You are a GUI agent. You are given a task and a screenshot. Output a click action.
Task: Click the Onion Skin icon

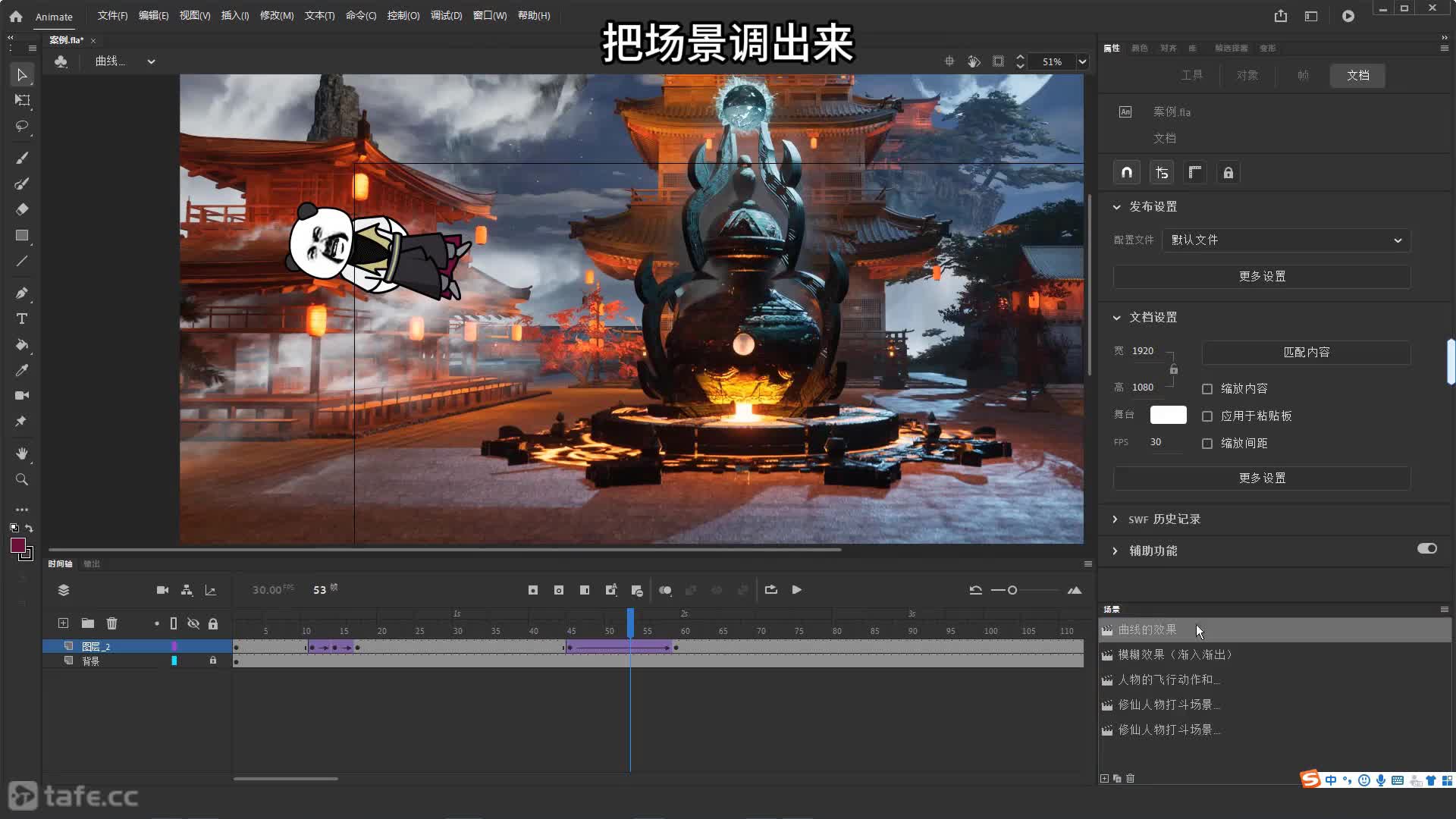point(665,590)
